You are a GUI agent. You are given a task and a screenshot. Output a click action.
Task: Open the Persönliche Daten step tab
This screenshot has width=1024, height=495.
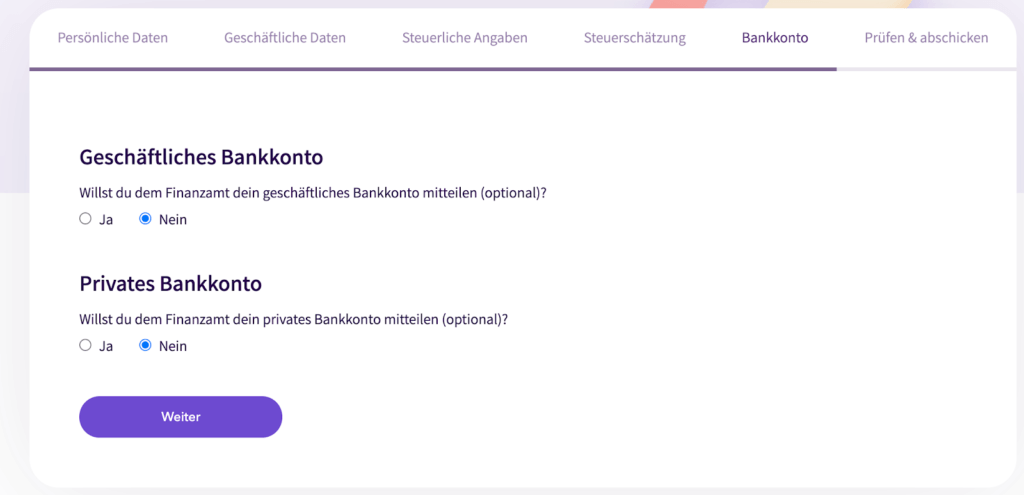click(112, 38)
